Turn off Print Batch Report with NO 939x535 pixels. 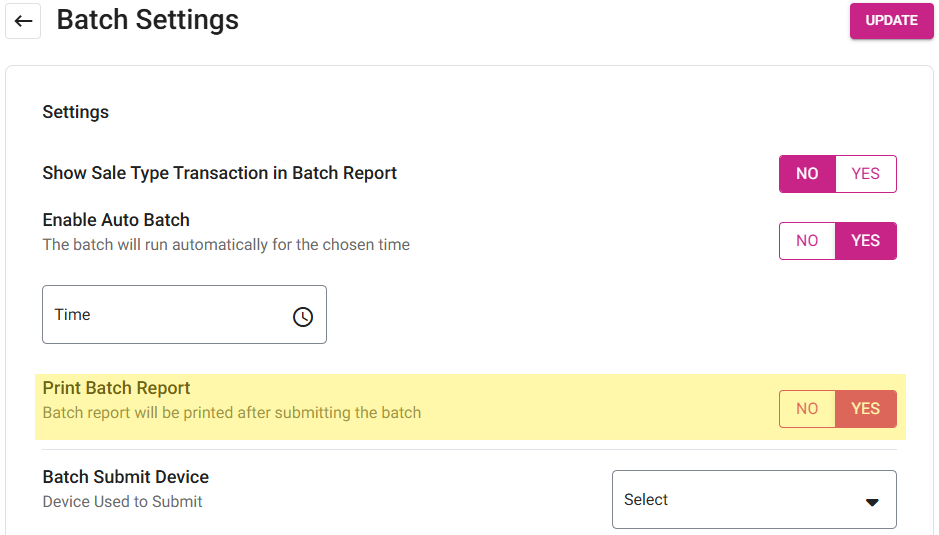point(807,409)
